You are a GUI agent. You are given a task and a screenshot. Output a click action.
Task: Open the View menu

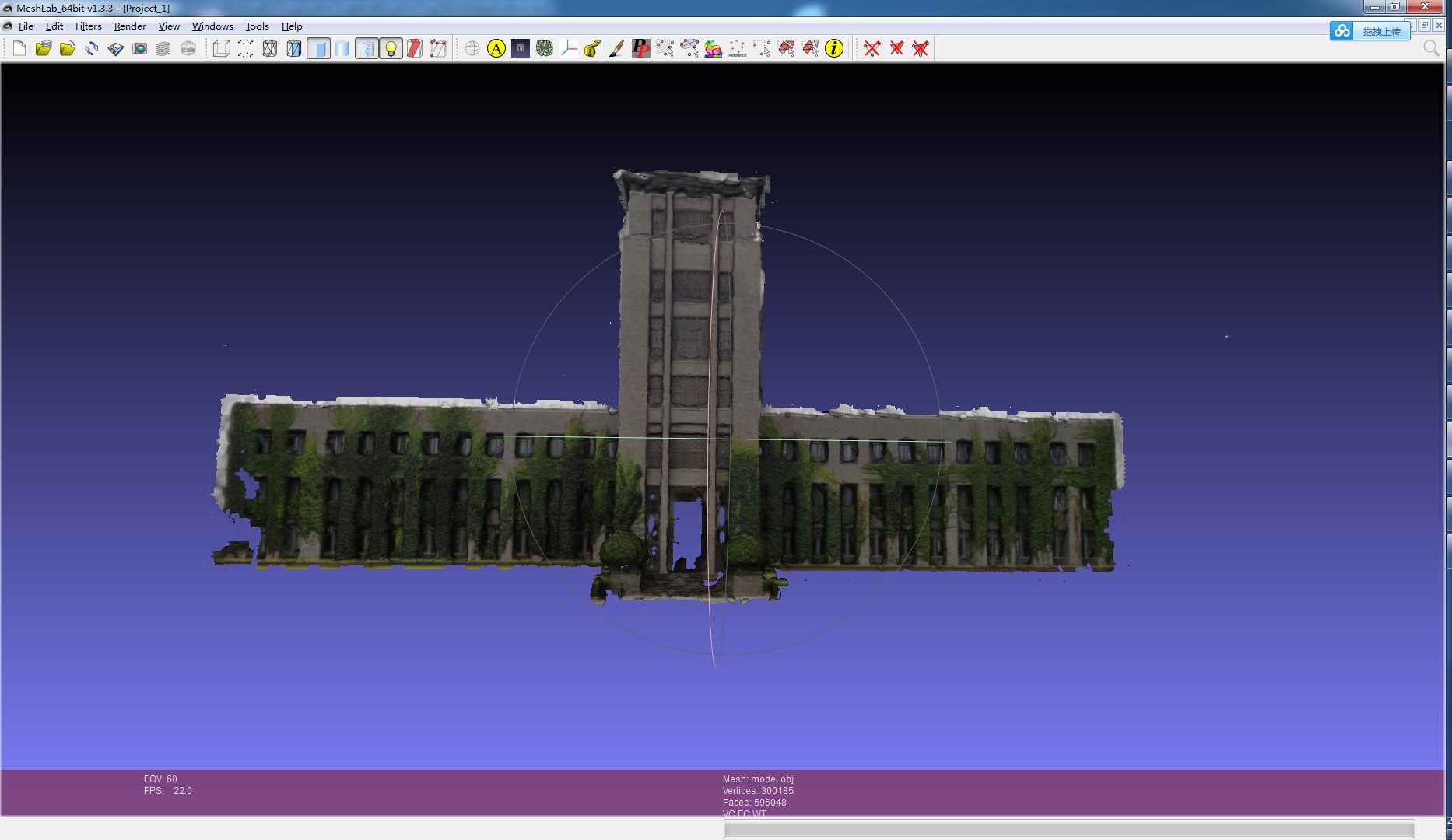pos(169,26)
